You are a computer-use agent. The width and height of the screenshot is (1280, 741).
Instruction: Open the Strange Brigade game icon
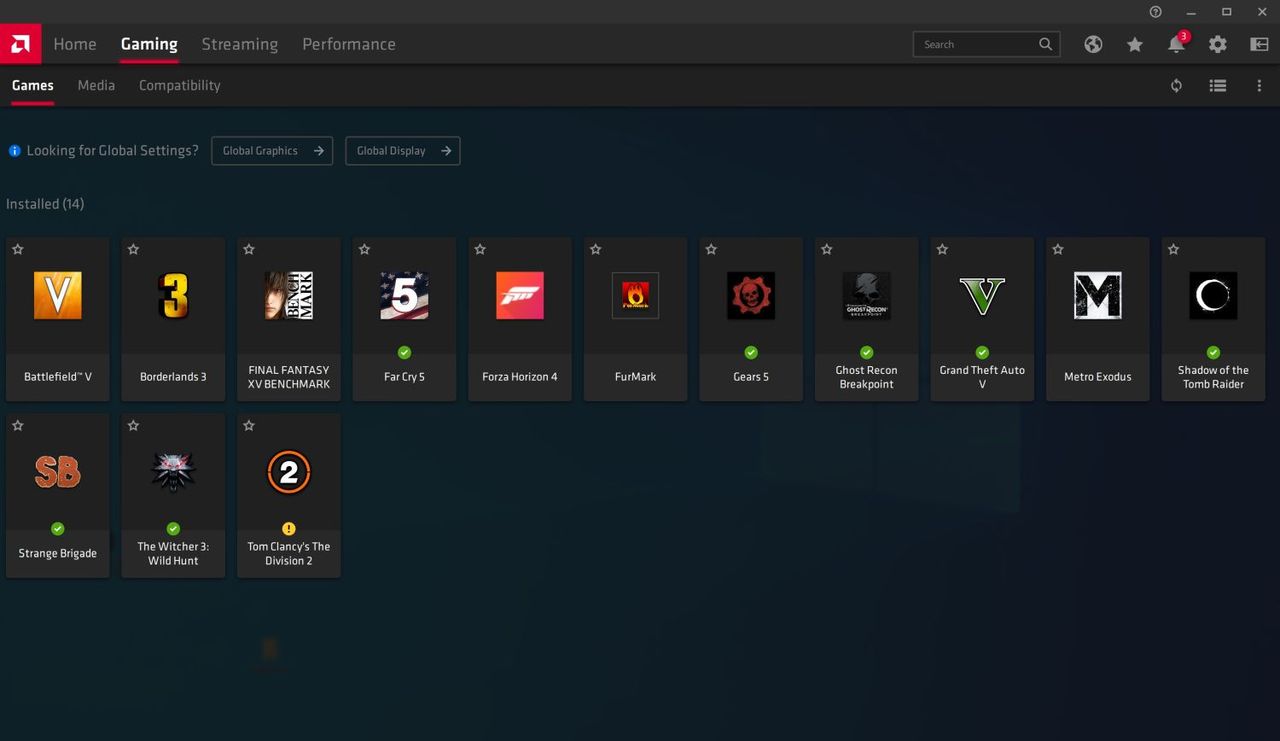click(x=58, y=472)
